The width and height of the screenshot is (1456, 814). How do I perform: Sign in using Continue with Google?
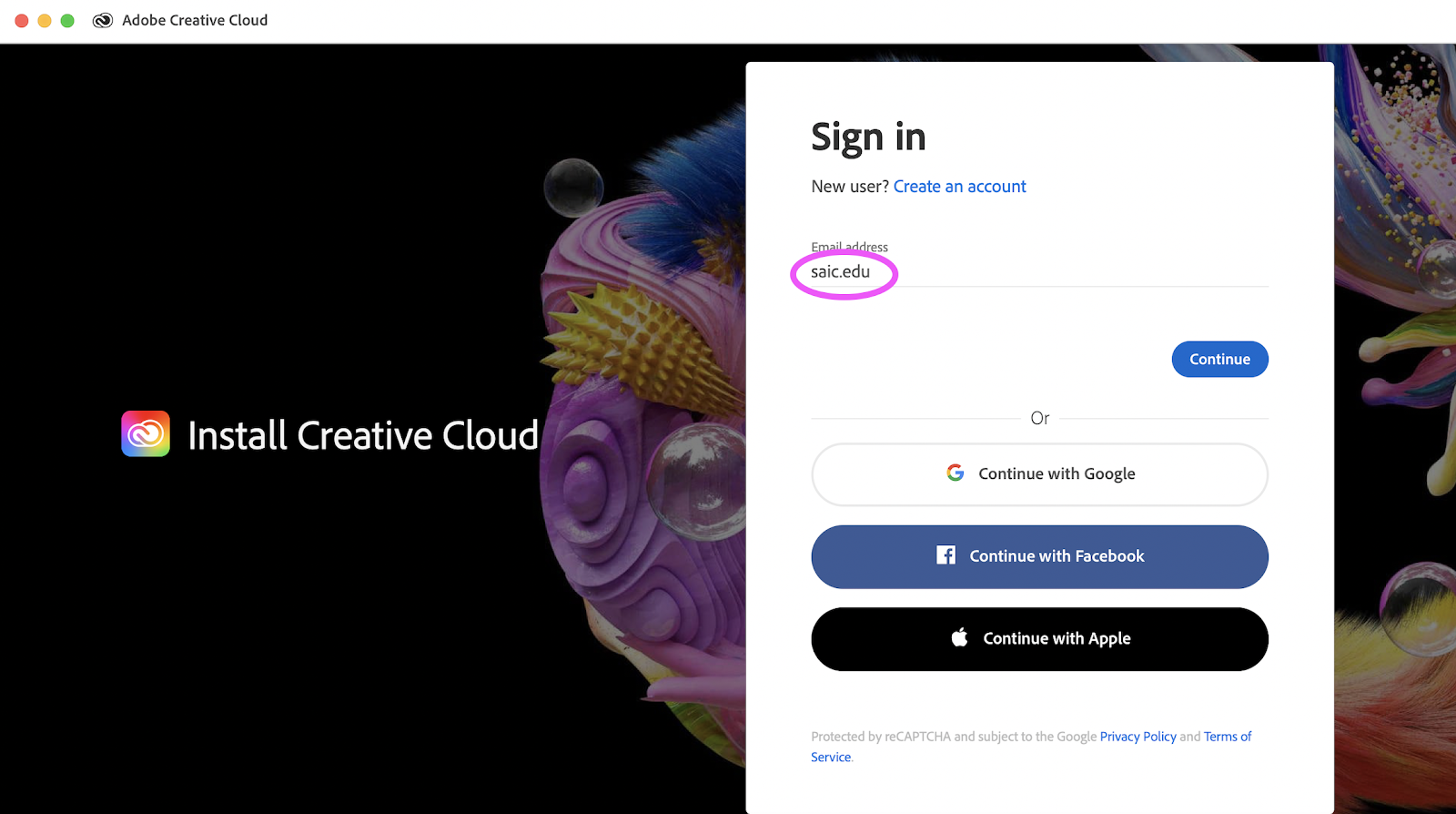pyautogui.click(x=1039, y=474)
